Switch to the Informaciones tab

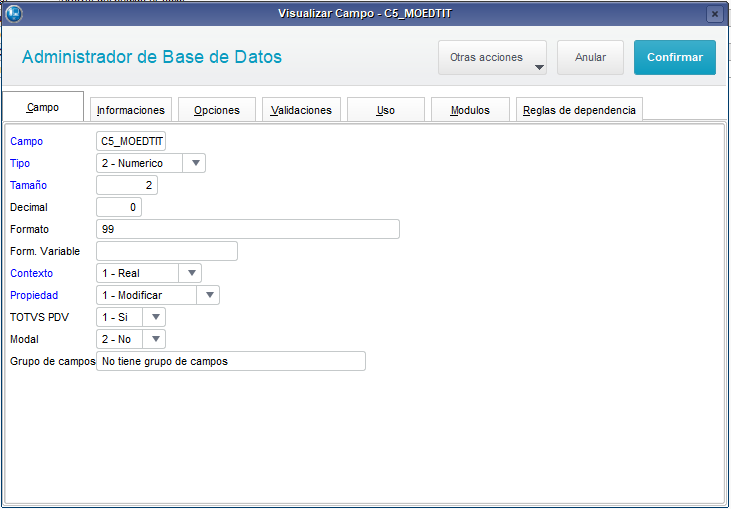[131, 110]
